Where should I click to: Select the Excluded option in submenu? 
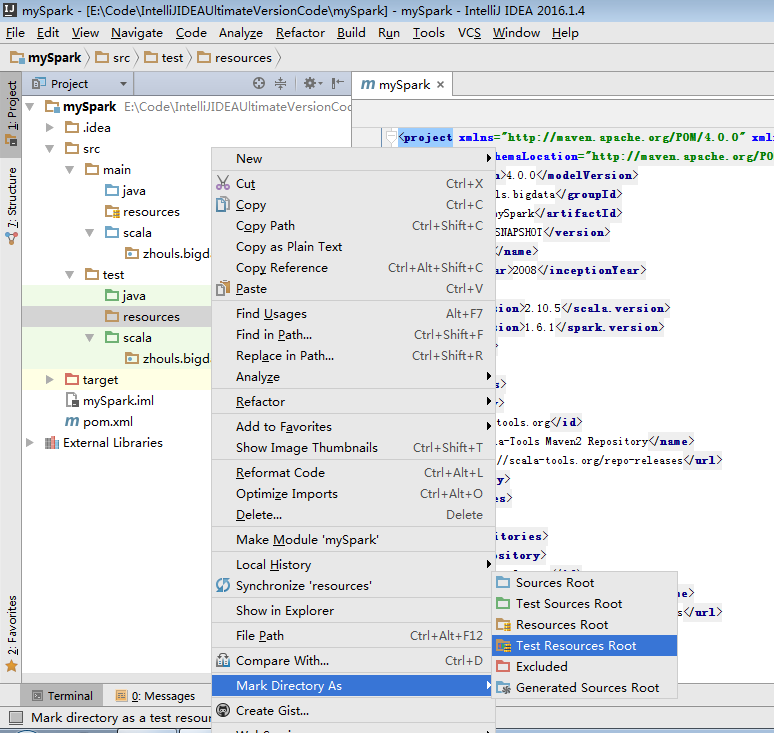(x=584, y=666)
